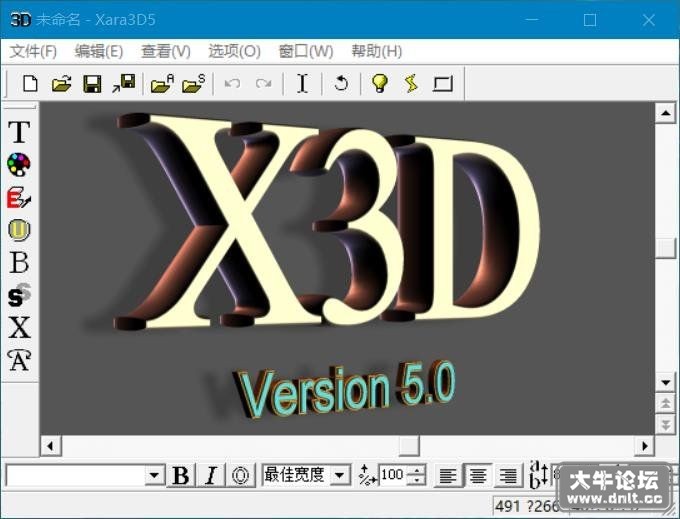The height and width of the screenshot is (519, 680).
Task: Click the status bar coordinates starting with 491
Action: (x=526, y=506)
